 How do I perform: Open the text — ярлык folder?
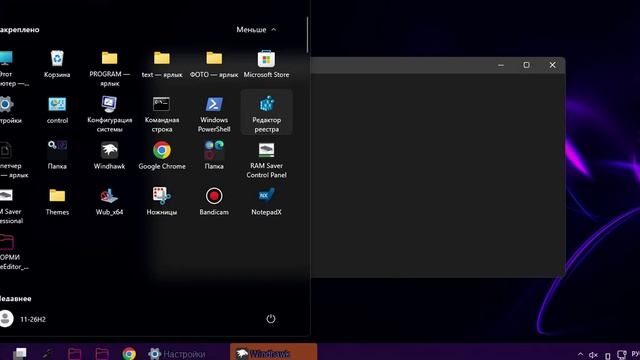[x=162, y=64]
